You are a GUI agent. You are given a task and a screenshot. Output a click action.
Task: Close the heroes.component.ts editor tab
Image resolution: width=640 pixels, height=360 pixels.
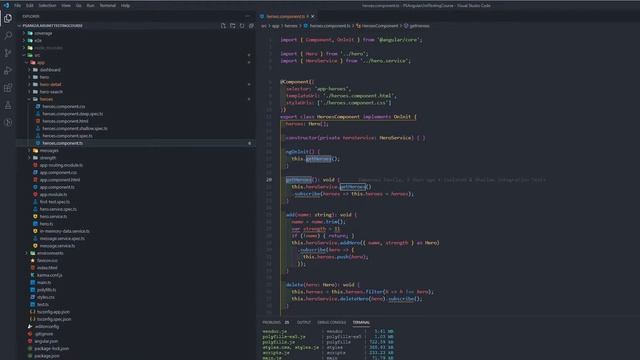(x=313, y=16)
